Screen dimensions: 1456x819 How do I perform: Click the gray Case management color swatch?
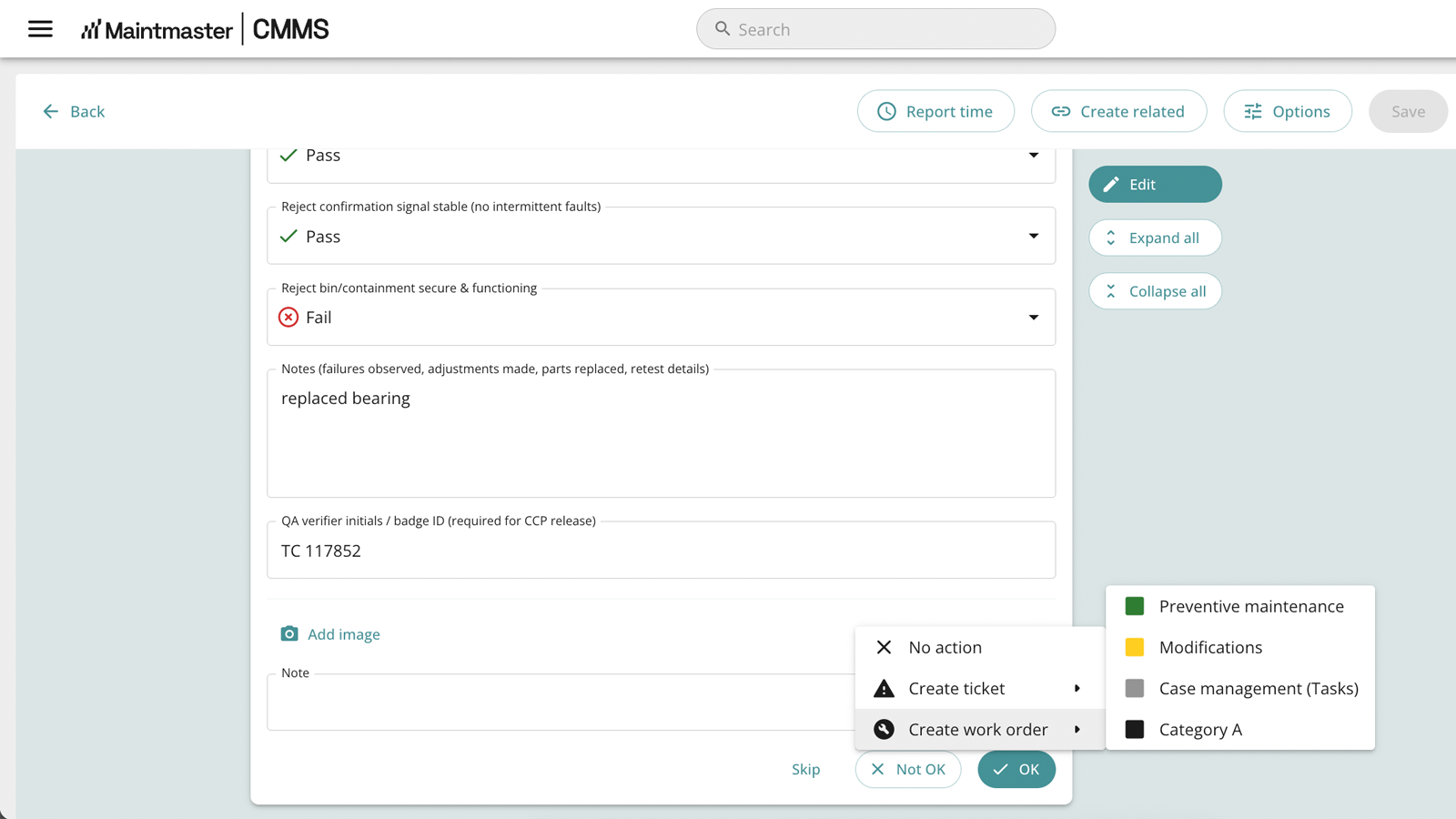click(x=1135, y=688)
